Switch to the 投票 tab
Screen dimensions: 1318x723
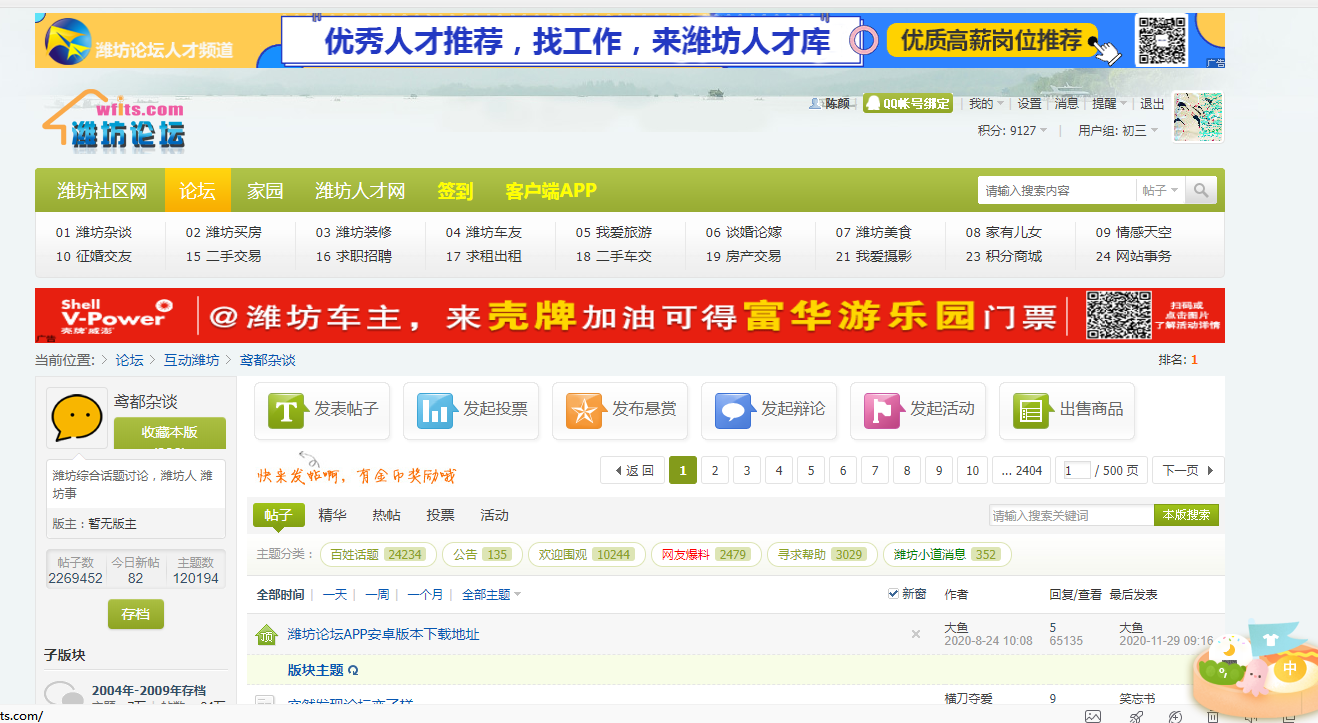(440, 515)
